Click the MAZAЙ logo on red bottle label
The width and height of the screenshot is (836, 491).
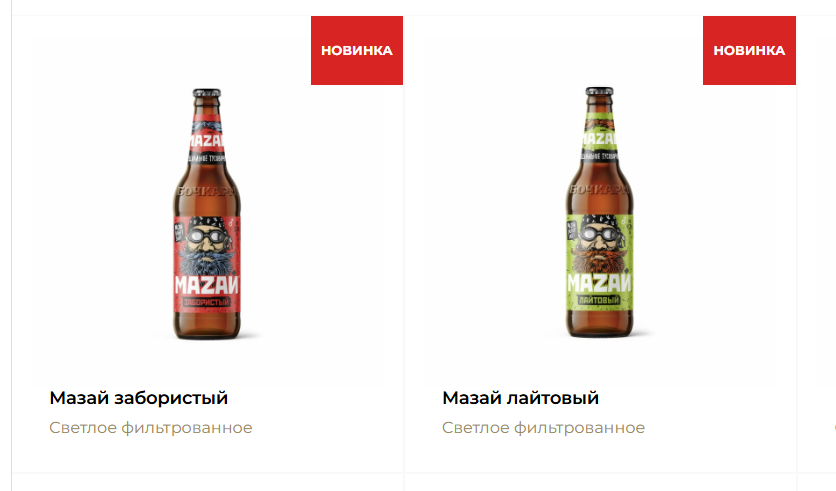207,285
